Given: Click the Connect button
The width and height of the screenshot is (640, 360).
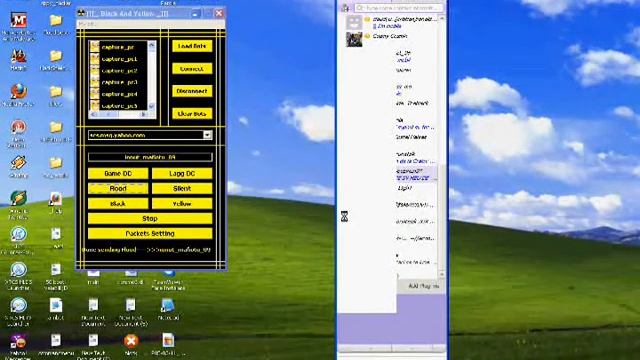Looking at the screenshot, I should click(192, 69).
